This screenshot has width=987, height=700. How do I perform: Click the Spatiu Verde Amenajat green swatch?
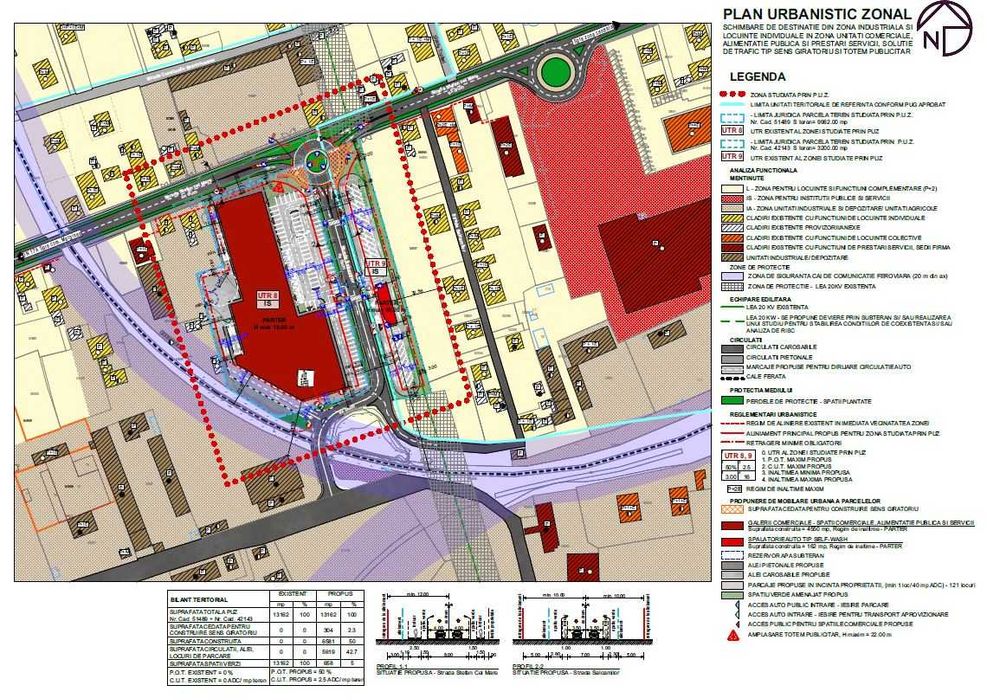(732, 594)
